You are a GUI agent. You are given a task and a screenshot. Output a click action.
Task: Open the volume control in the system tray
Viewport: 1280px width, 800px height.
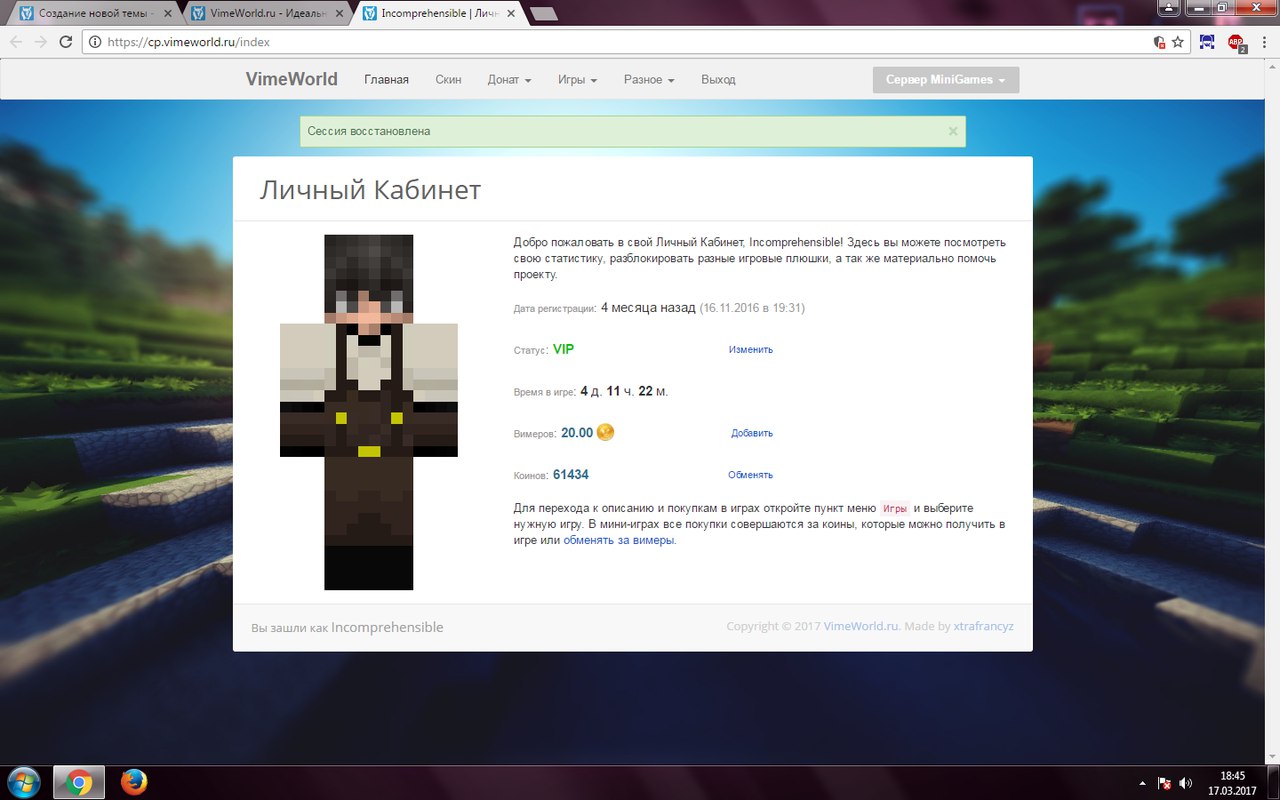(1186, 783)
